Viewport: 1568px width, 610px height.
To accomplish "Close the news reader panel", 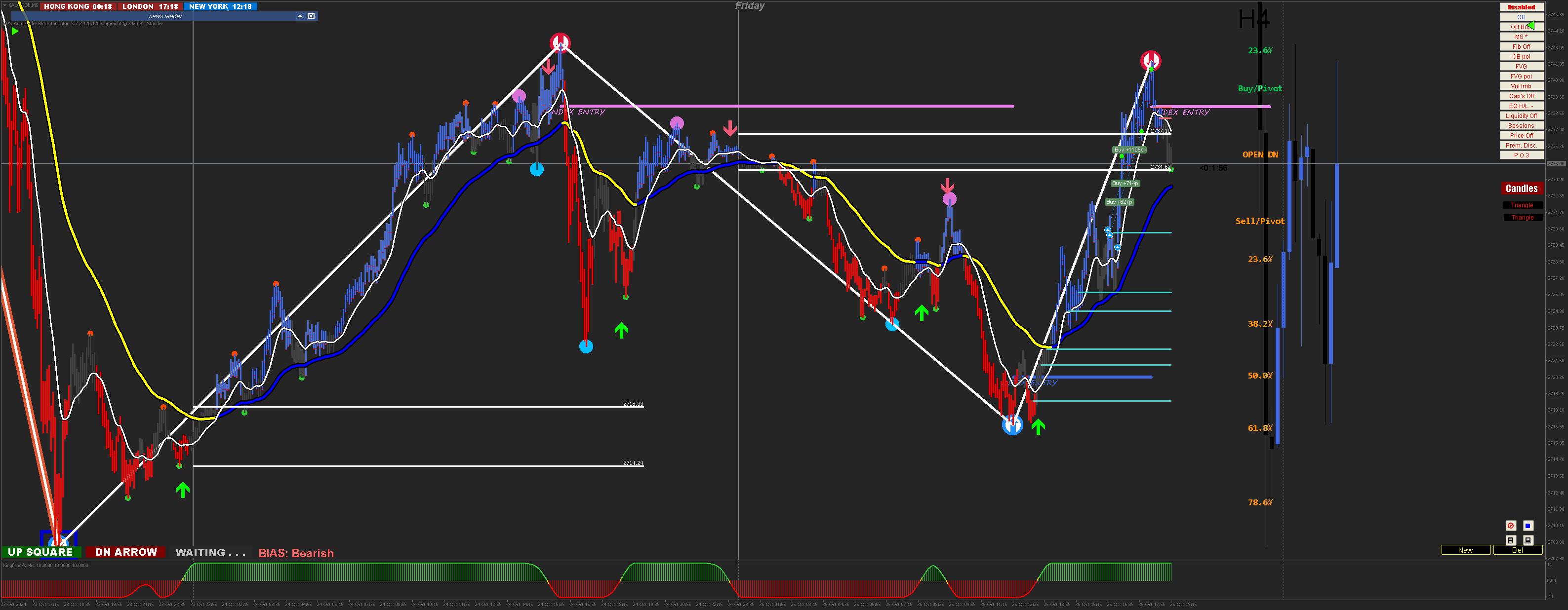I will [x=311, y=16].
